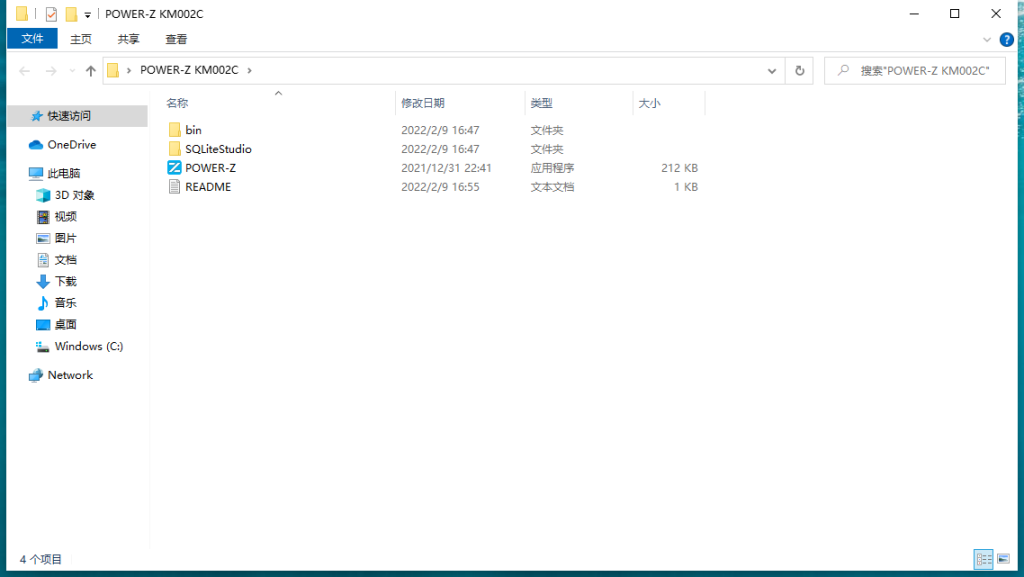1024x577 pixels.
Task: Click the date 2021/12/31 22:41
Action: point(446,168)
